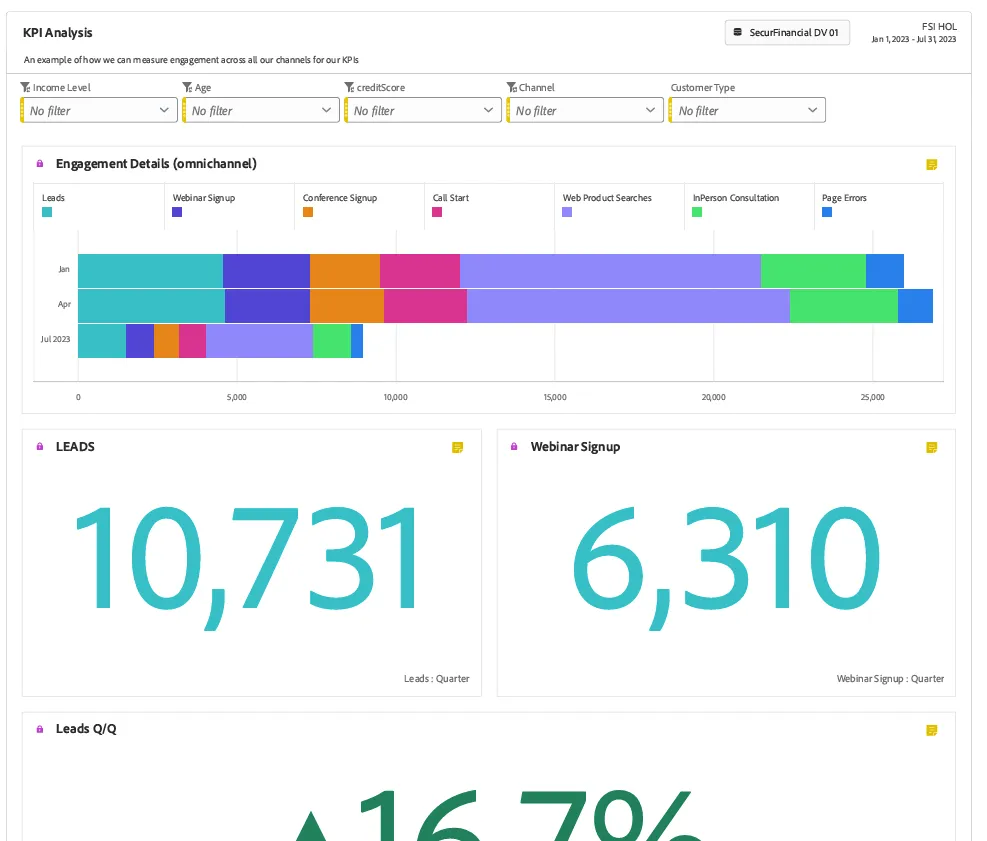Click the Webinar Signup : Quarter caption
The width and height of the screenshot is (987, 841).
tap(890, 679)
